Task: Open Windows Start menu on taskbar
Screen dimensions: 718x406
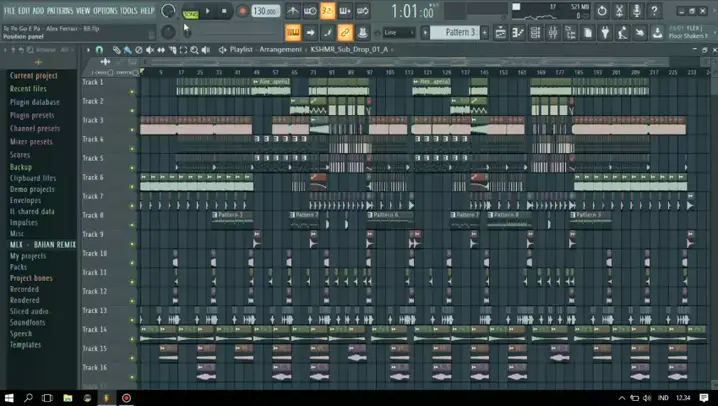Action: coord(9,398)
